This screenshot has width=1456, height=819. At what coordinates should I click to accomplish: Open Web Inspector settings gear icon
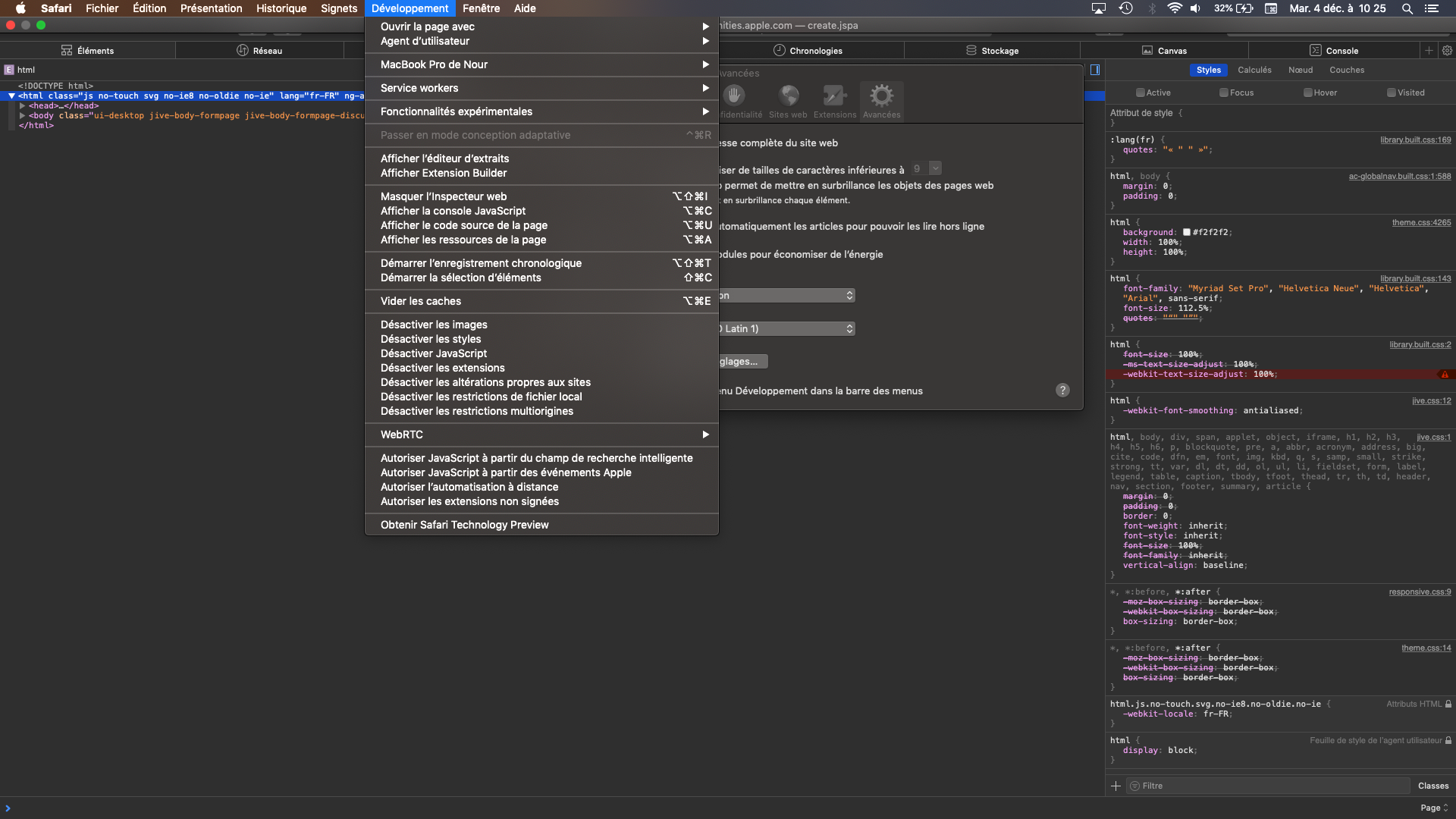click(x=1447, y=51)
